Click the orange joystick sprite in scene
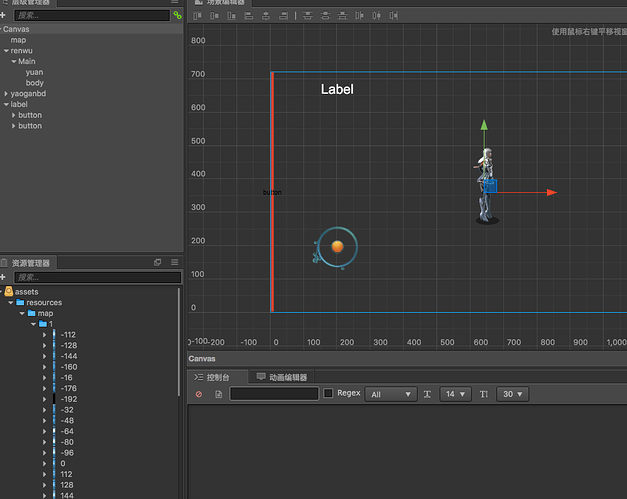The height and width of the screenshot is (499, 627). point(337,246)
